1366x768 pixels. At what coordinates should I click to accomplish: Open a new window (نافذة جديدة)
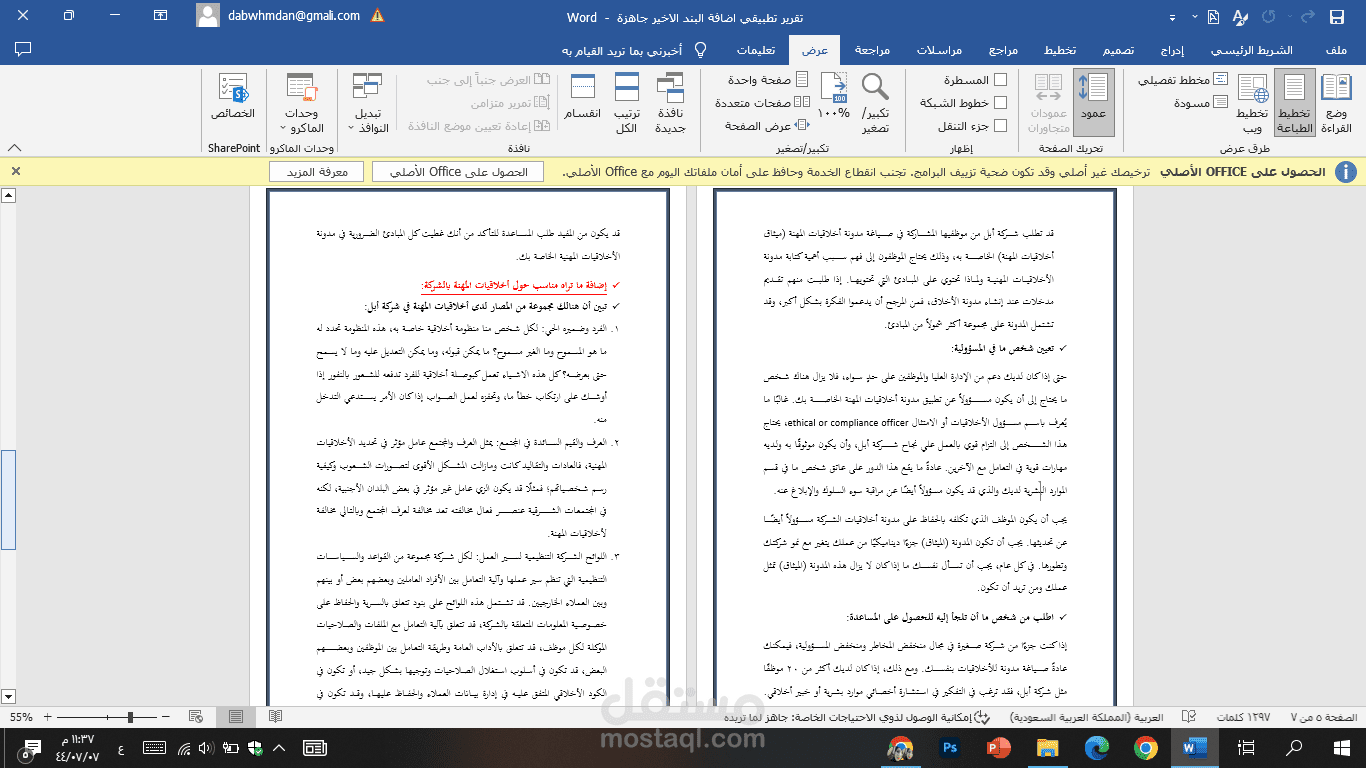coord(669,103)
